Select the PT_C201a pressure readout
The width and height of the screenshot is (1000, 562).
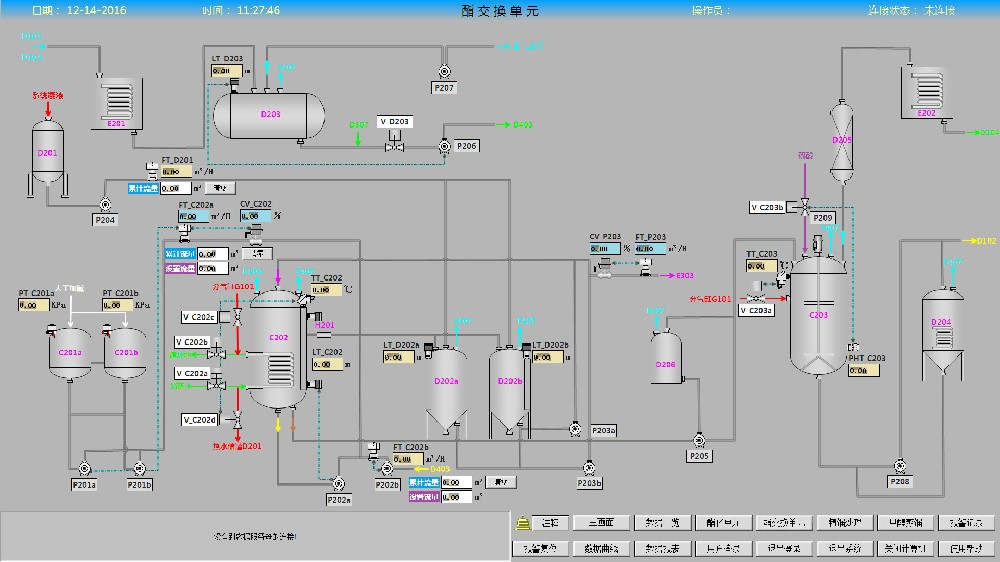click(x=35, y=305)
